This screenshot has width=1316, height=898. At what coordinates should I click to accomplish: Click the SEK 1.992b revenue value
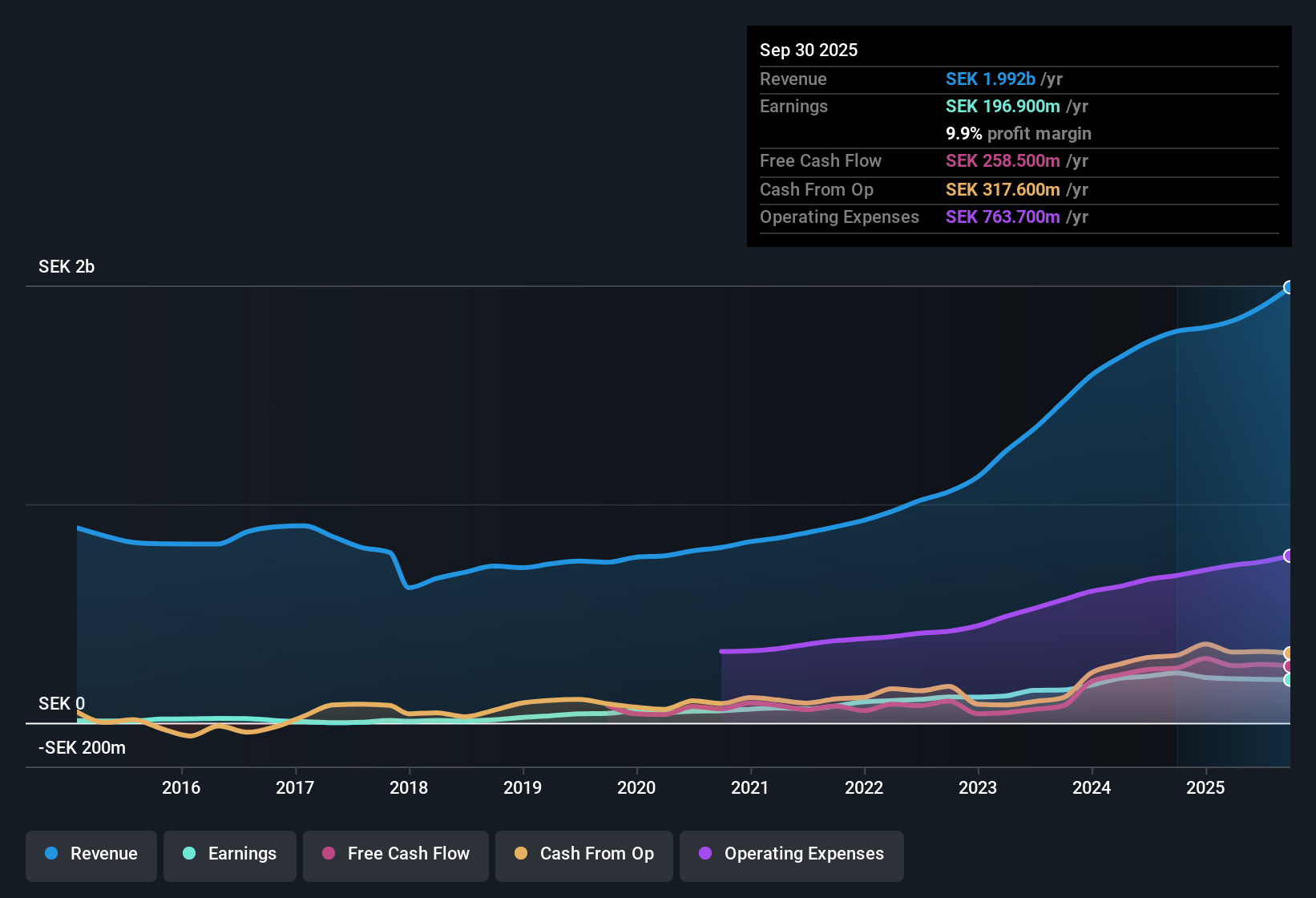click(991, 79)
